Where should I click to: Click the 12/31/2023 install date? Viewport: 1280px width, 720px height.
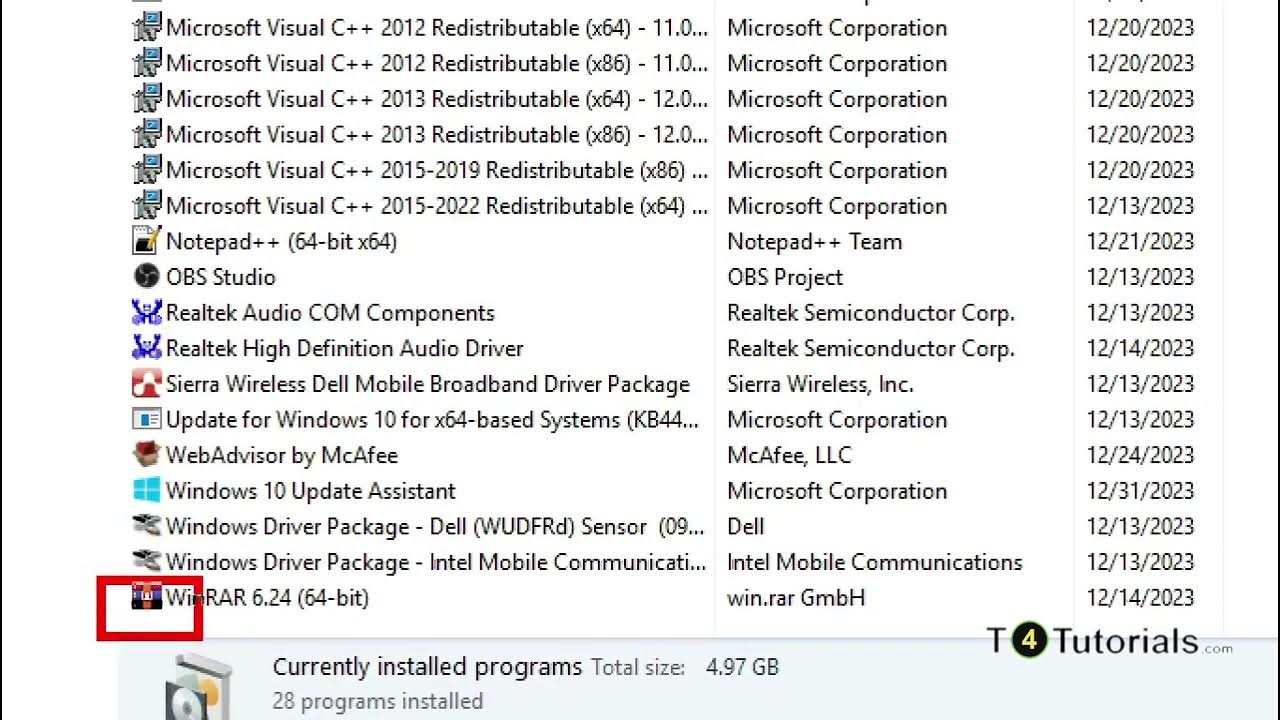coord(1140,491)
